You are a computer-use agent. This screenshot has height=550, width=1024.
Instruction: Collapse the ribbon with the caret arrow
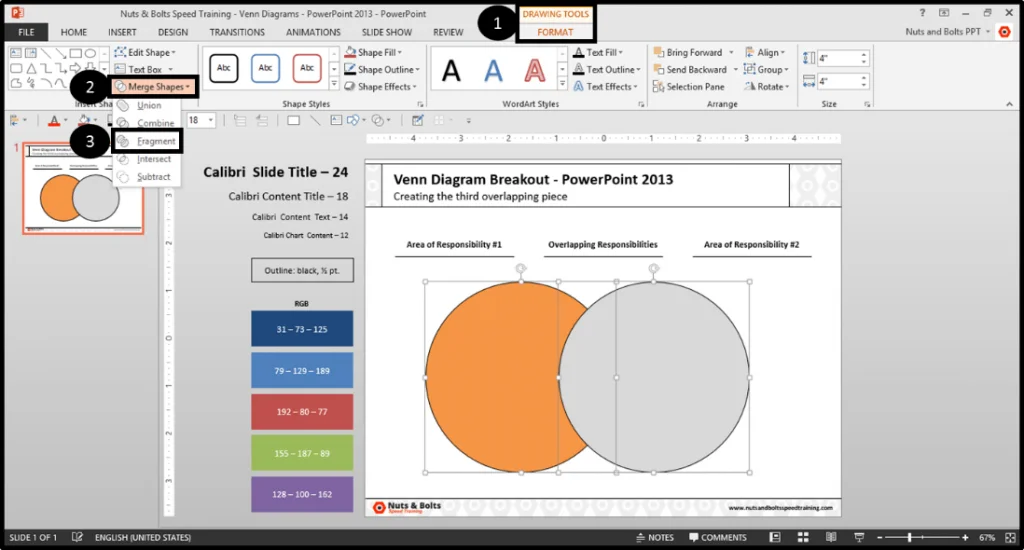pos(1010,105)
